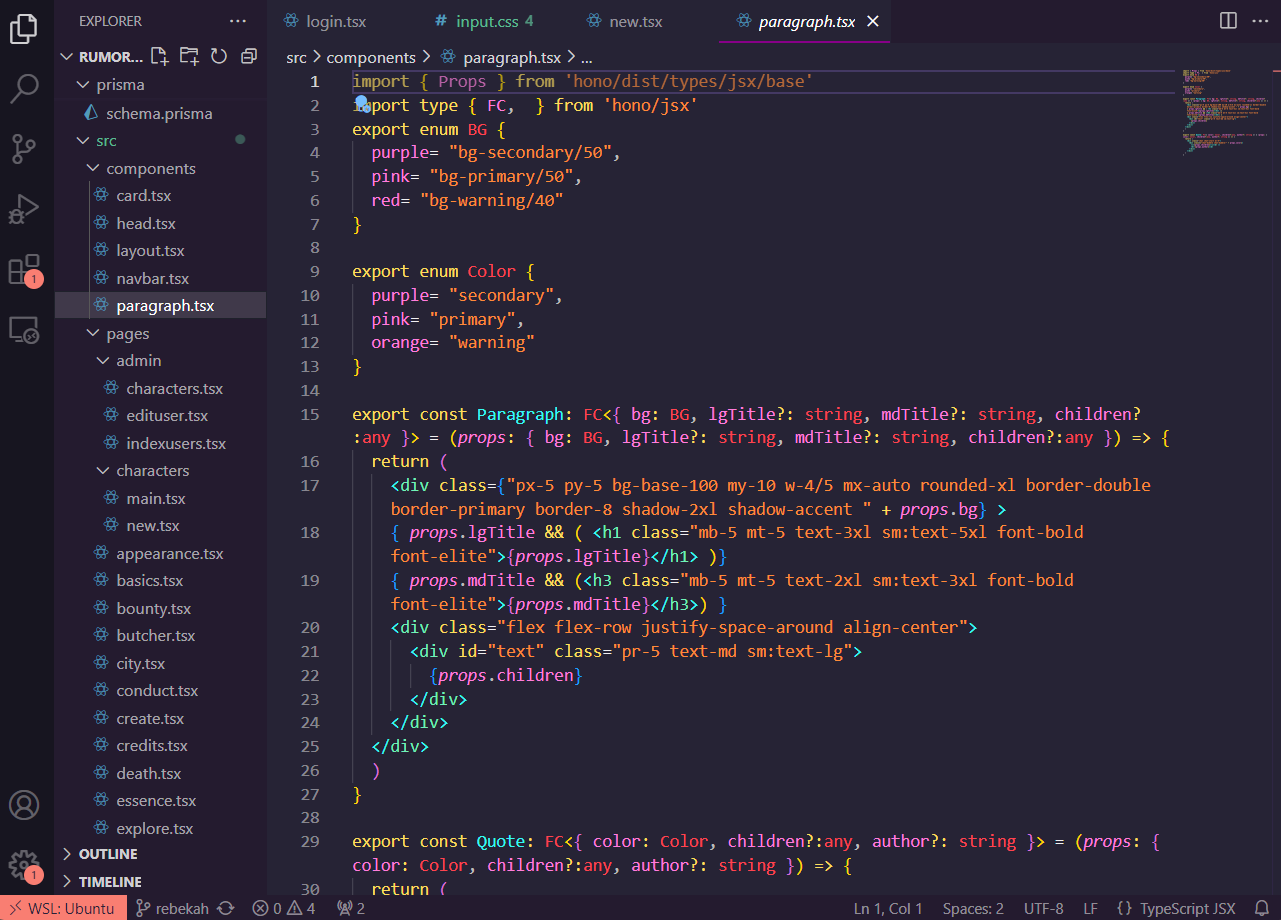This screenshot has width=1281, height=920.
Task: Click the New File icon in explorer header
Action: [x=159, y=56]
